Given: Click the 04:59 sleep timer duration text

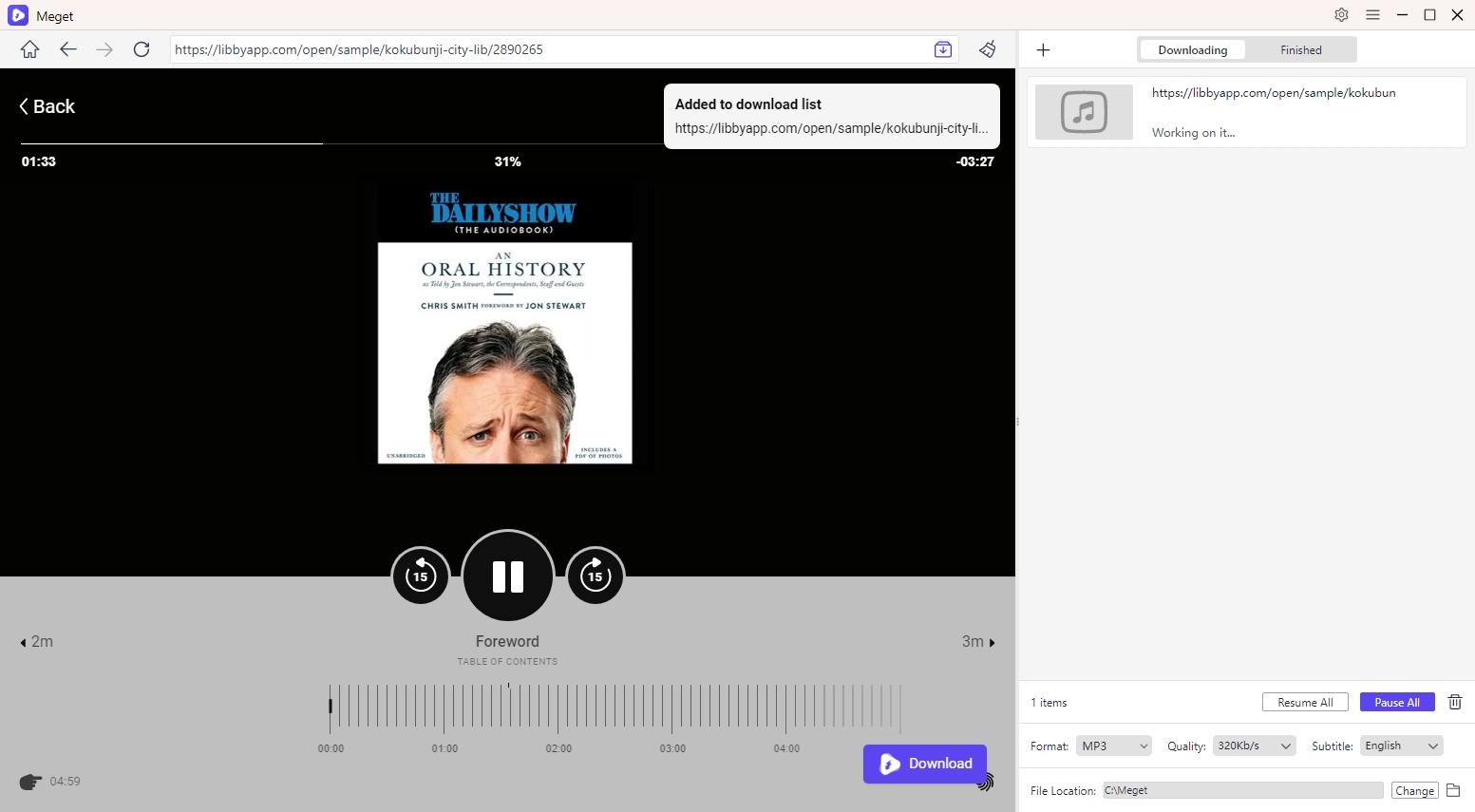Looking at the screenshot, I should [x=65, y=782].
